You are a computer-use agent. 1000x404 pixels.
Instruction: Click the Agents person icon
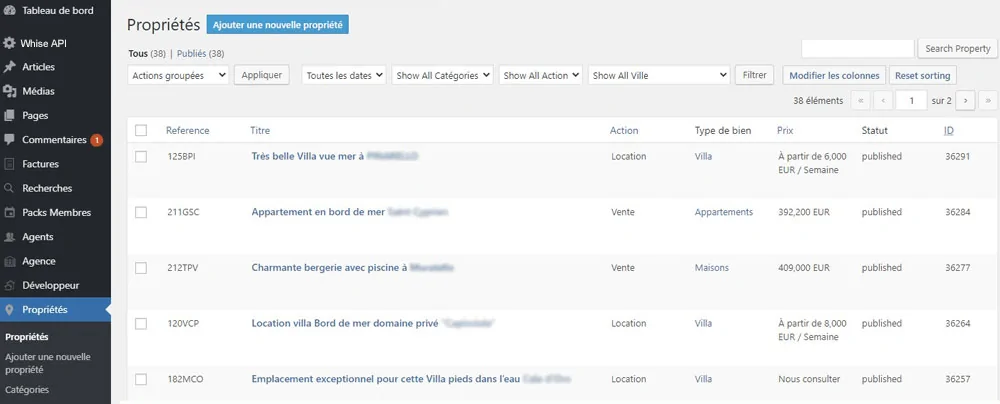tap(9, 237)
